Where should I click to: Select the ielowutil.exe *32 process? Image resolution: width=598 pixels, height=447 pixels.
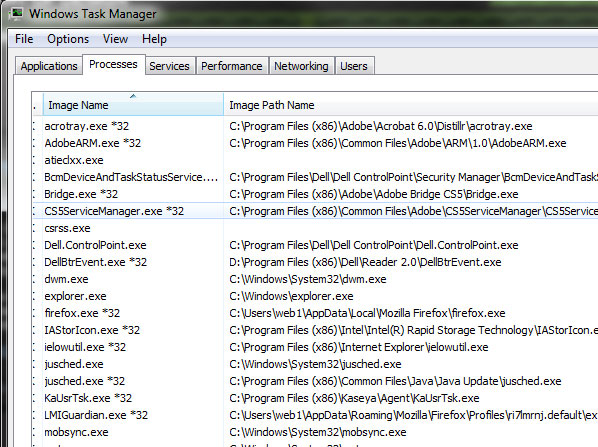coord(85,347)
